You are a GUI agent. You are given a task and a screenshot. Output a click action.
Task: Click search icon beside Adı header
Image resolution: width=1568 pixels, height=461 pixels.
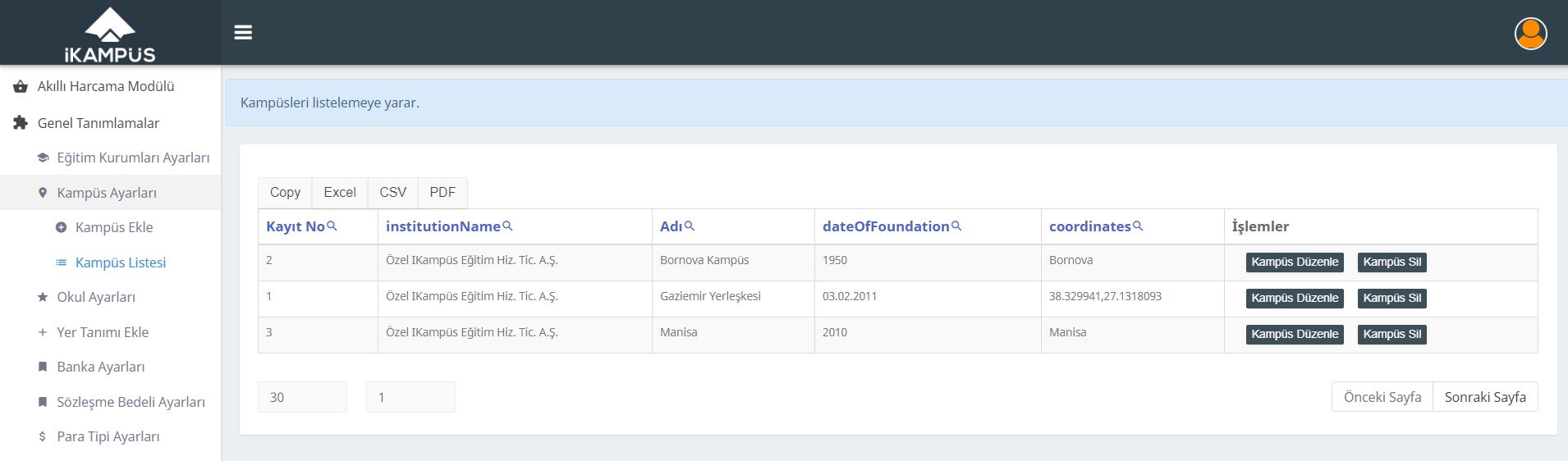tap(690, 226)
